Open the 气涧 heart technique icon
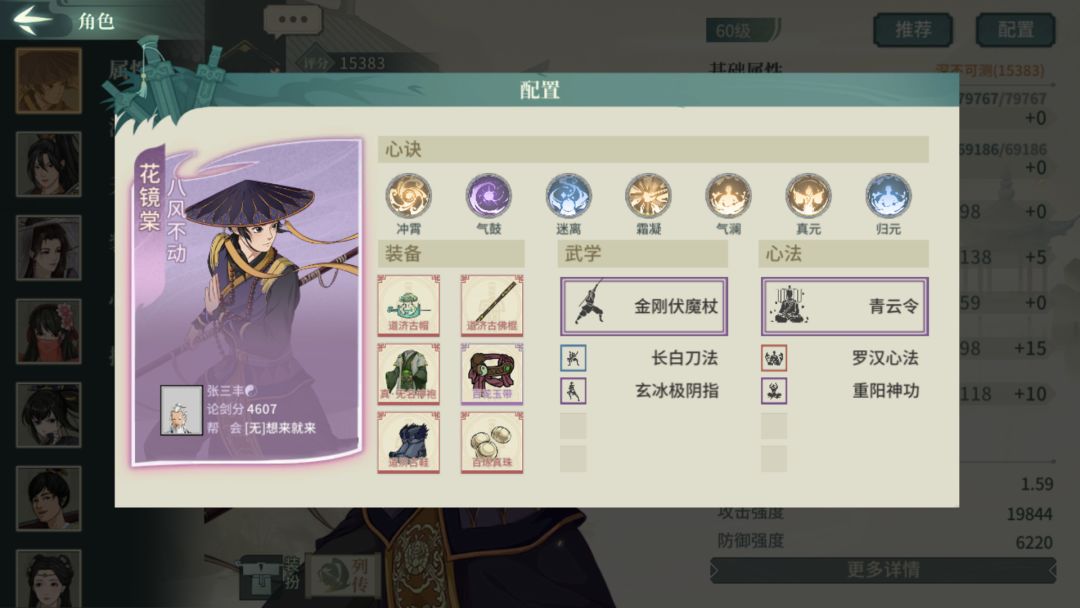The height and width of the screenshot is (608, 1080). click(x=728, y=196)
